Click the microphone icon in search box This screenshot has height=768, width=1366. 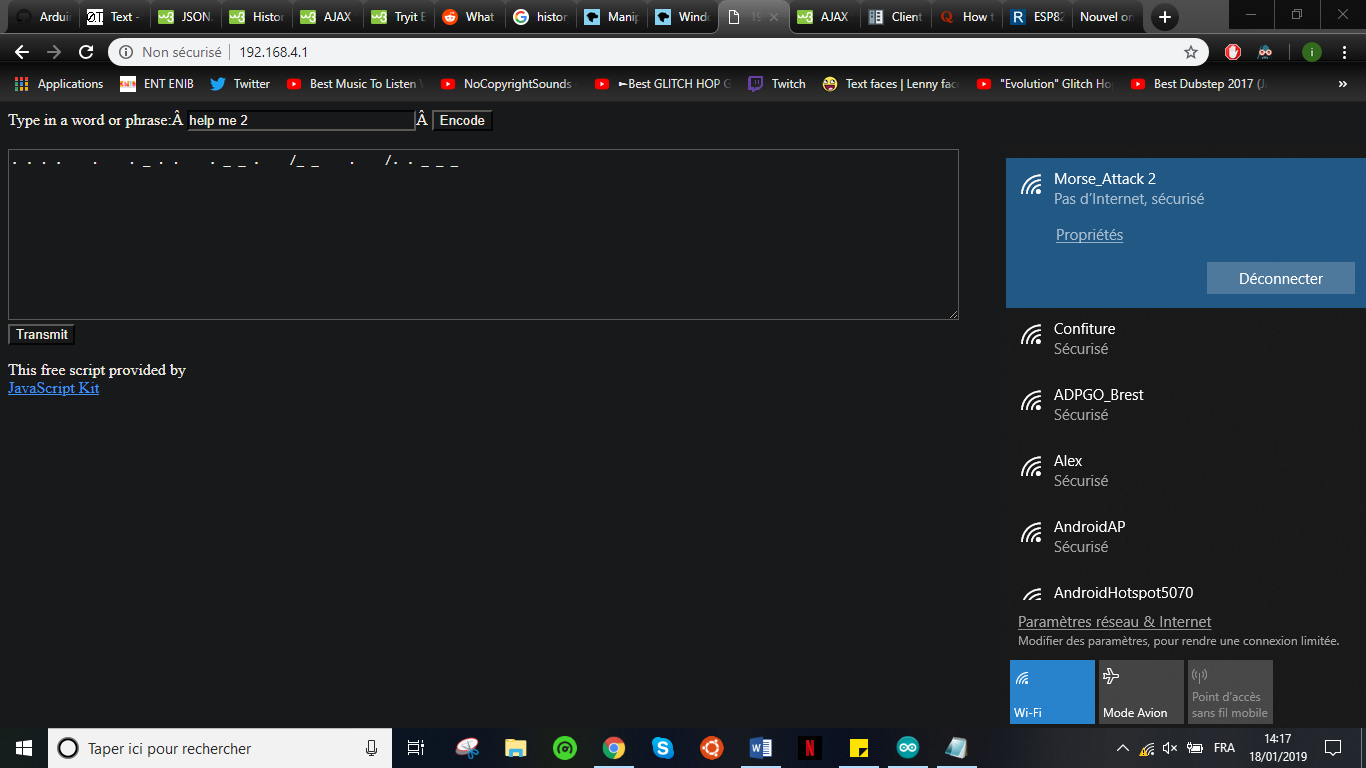click(371, 748)
